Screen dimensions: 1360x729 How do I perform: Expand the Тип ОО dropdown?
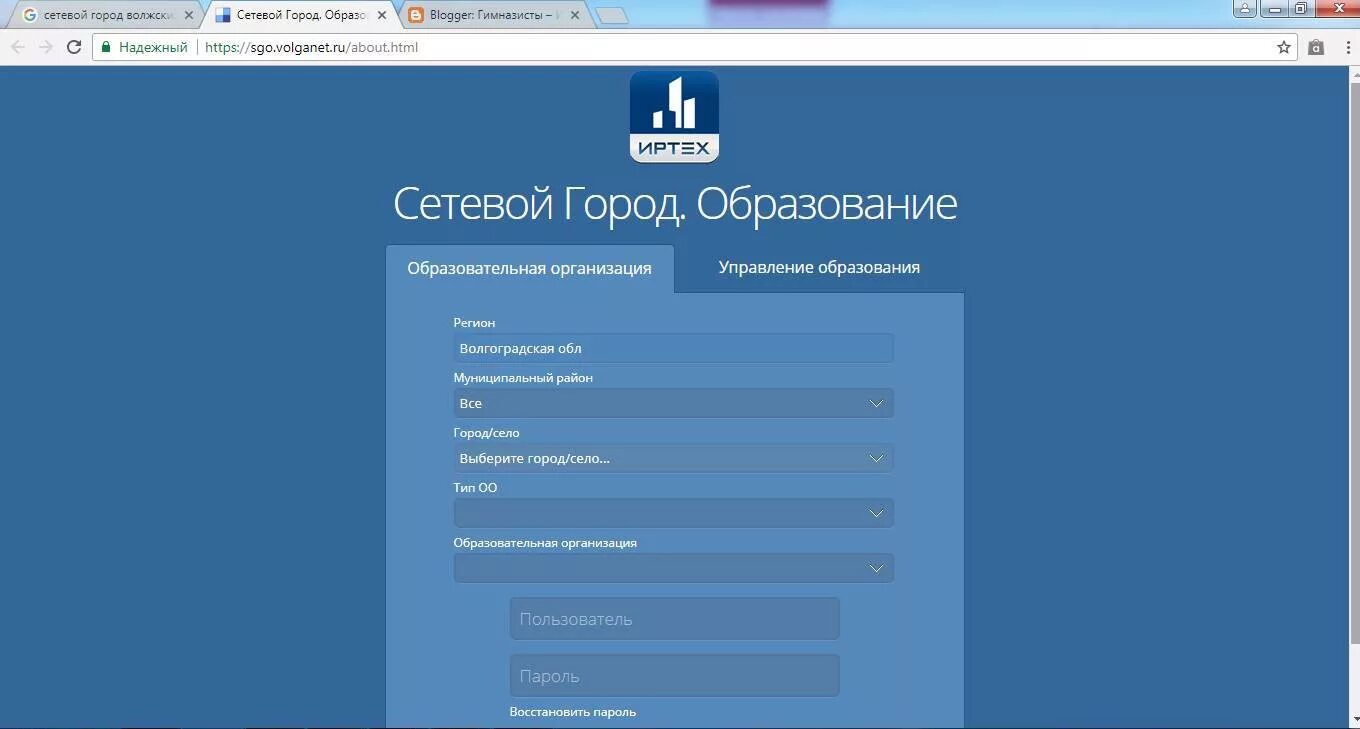[x=673, y=513]
